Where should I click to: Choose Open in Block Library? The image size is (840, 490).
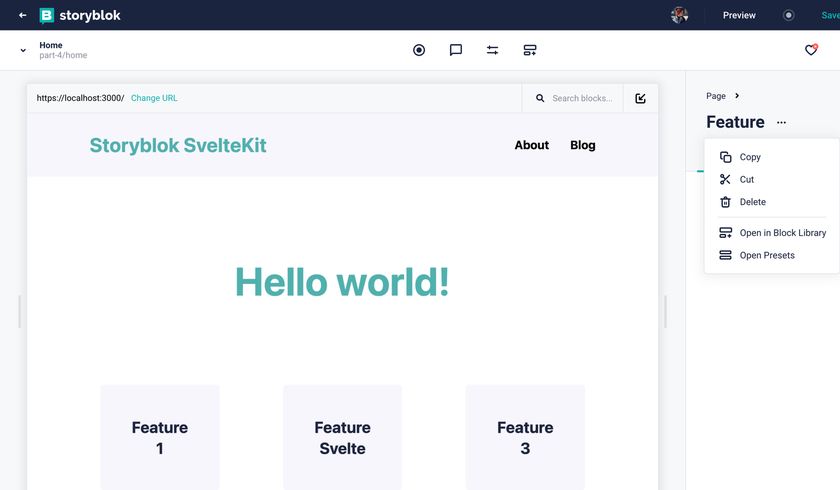[x=771, y=233]
